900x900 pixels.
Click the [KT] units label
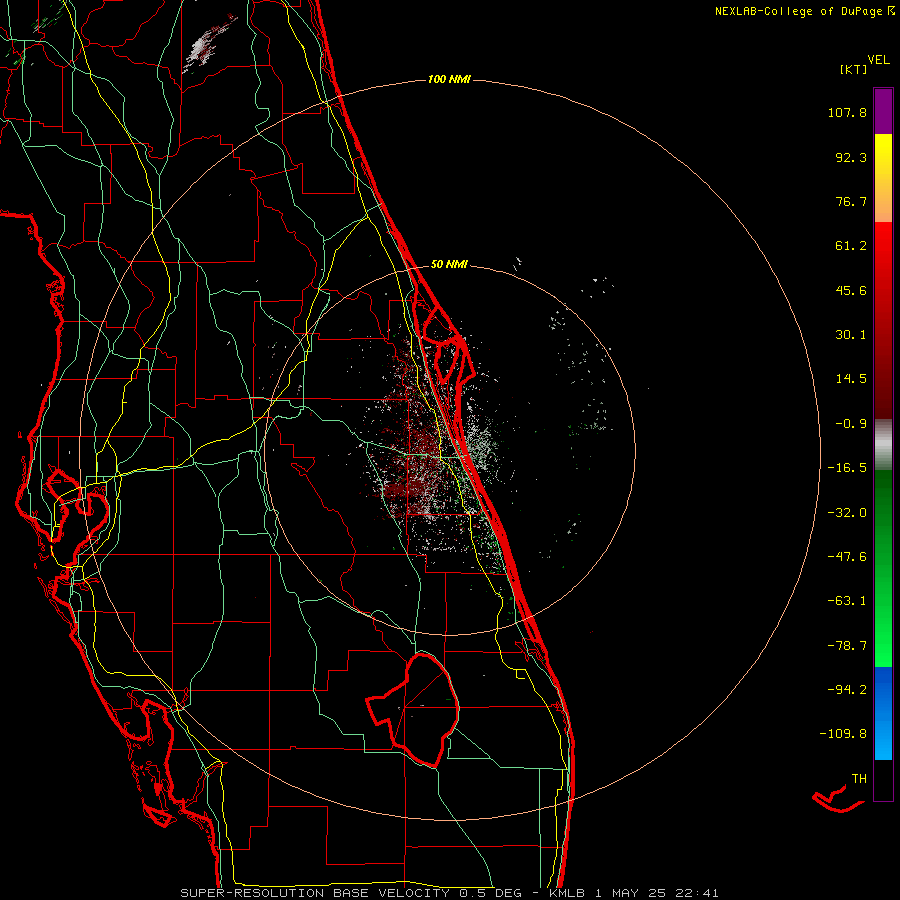[x=854, y=69]
